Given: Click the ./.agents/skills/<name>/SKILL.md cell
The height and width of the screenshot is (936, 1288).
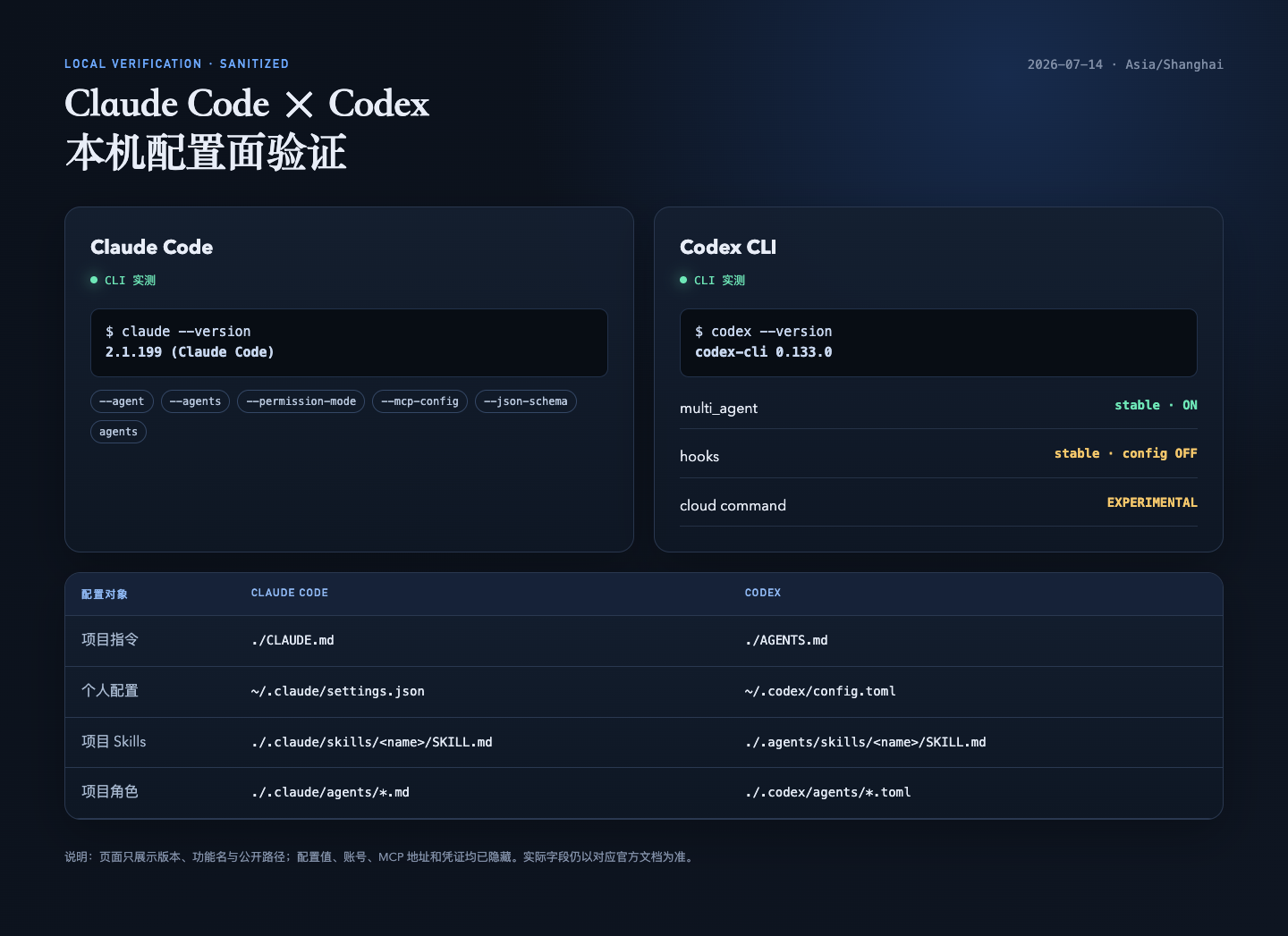Looking at the screenshot, I should coord(866,743).
